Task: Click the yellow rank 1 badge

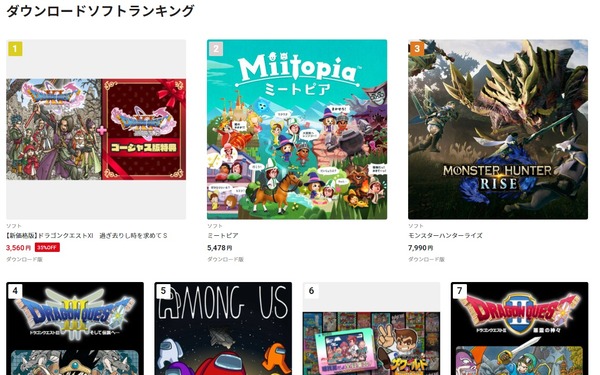Action: 15,49
